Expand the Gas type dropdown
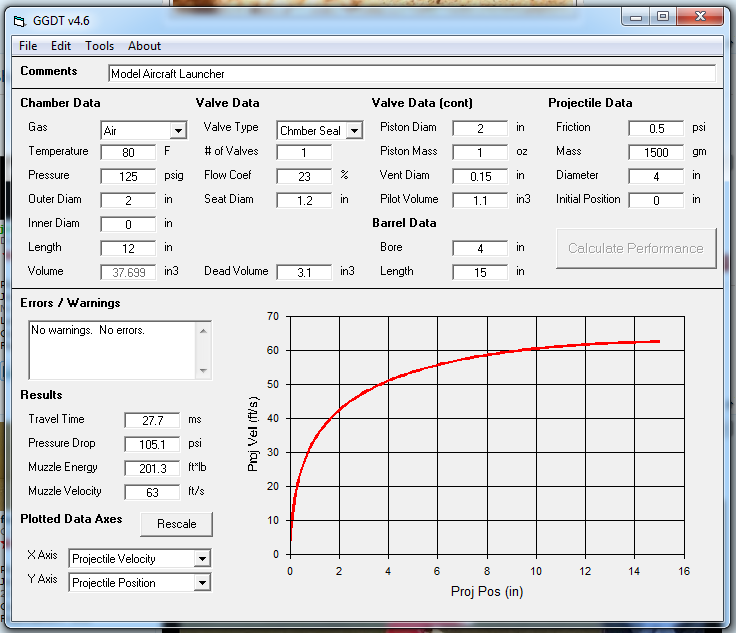The width and height of the screenshot is (736, 633). coord(178,131)
